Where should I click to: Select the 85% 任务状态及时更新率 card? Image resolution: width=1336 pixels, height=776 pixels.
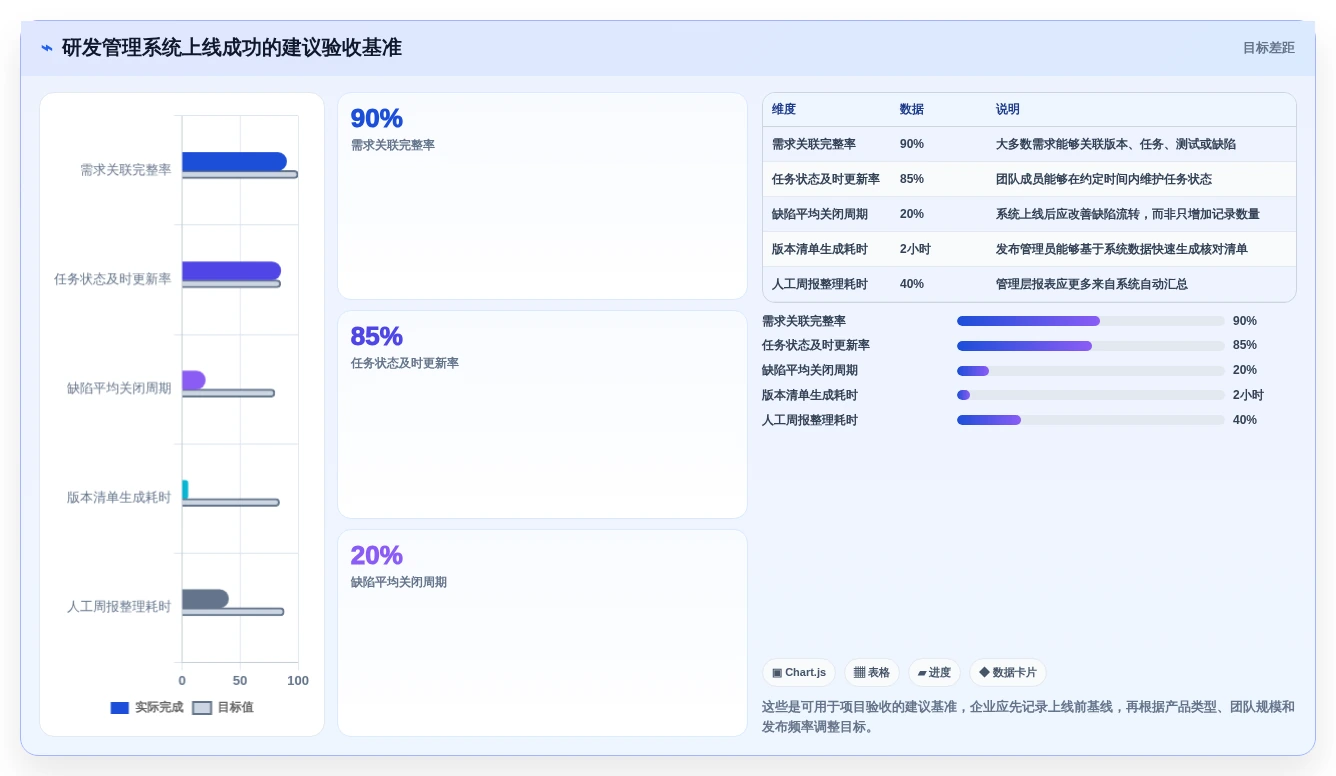(x=542, y=414)
